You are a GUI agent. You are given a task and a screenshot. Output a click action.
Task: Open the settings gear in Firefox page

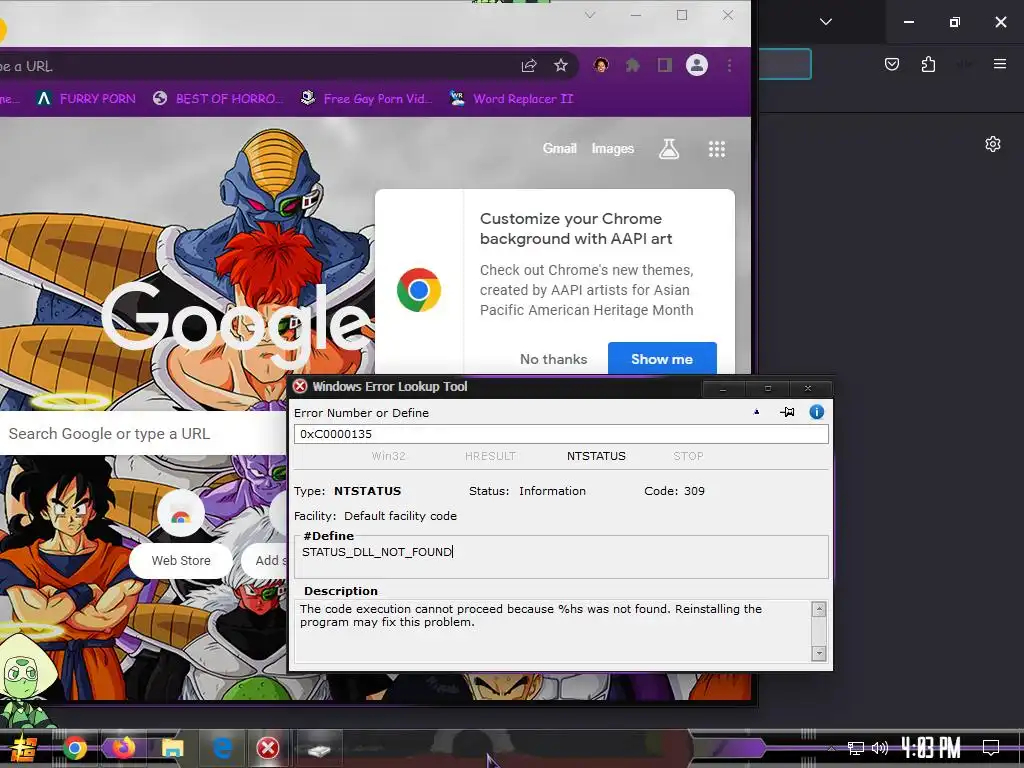click(x=993, y=144)
